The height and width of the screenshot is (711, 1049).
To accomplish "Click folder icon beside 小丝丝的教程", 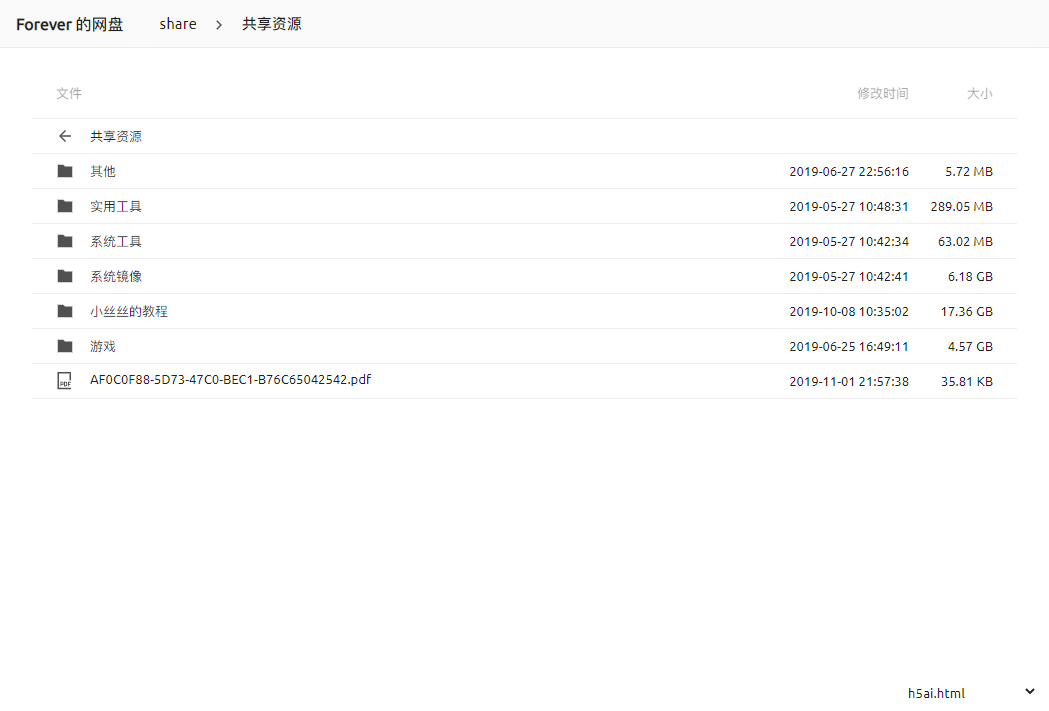I will tap(65, 311).
